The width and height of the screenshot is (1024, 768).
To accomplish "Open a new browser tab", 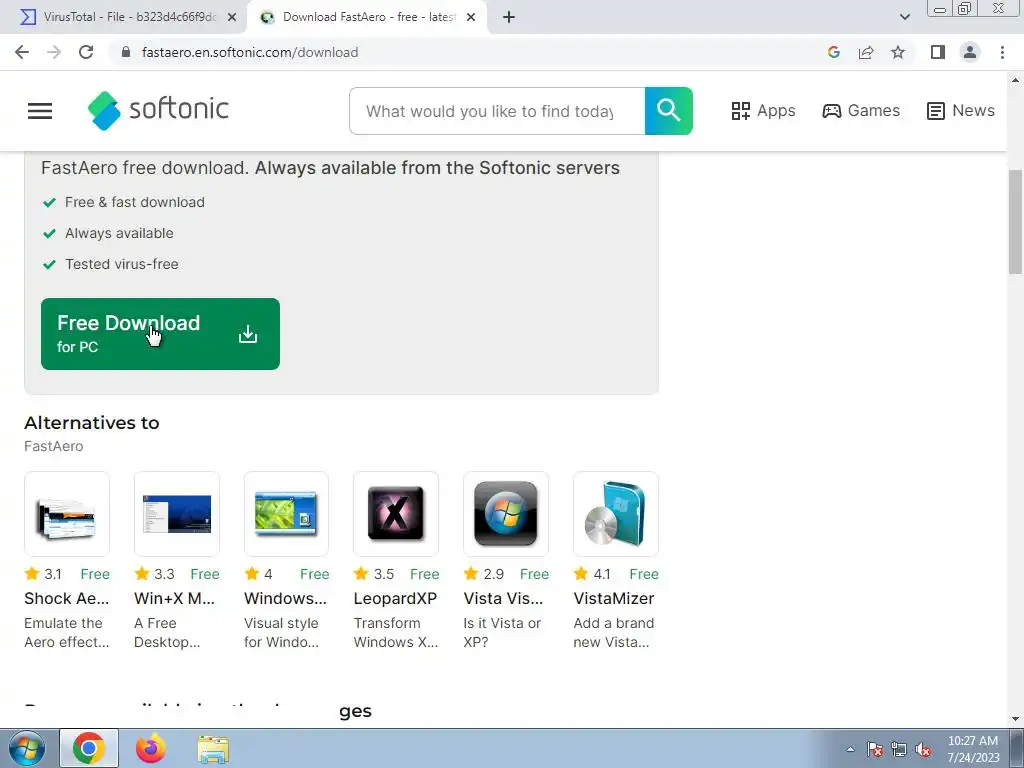I will coord(509,18).
